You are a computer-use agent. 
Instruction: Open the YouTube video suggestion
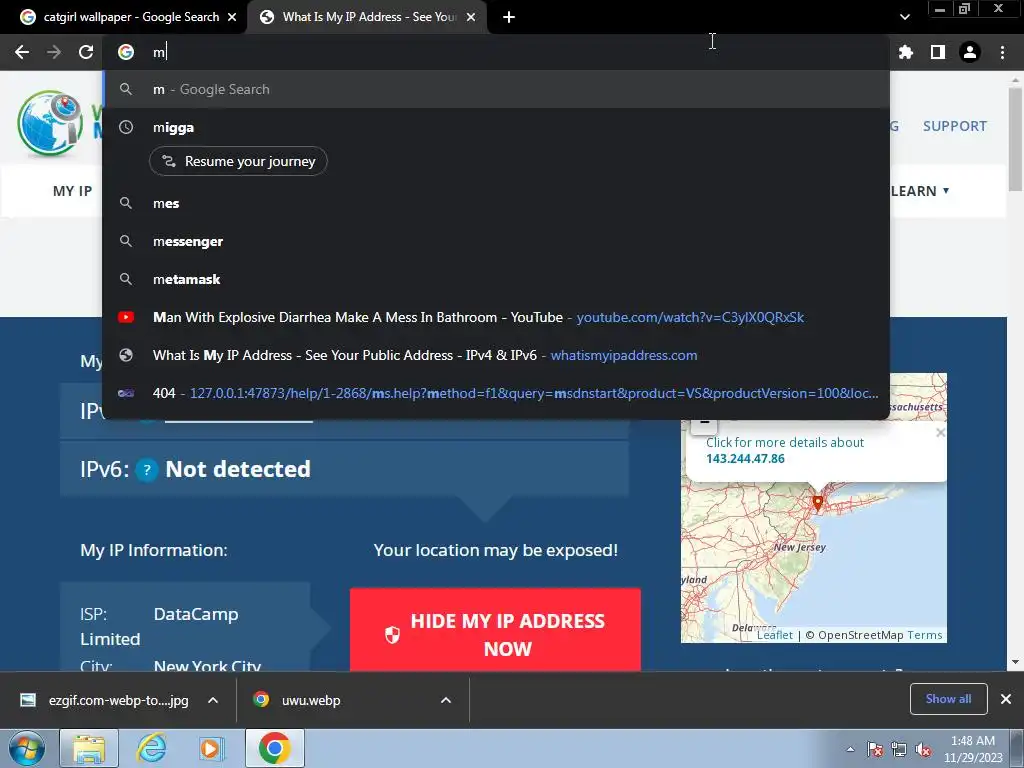click(496, 317)
